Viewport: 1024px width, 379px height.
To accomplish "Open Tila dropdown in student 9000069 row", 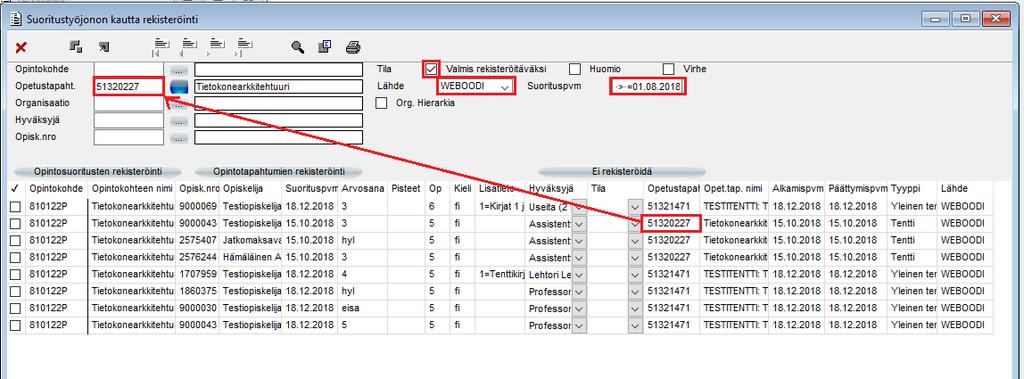I will tap(635, 206).
